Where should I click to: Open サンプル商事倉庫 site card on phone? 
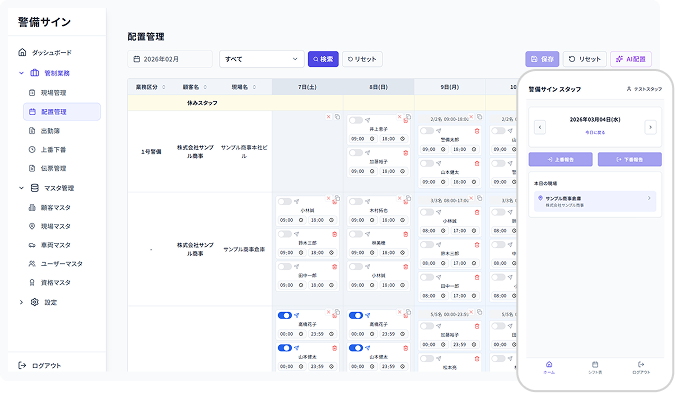coord(595,201)
